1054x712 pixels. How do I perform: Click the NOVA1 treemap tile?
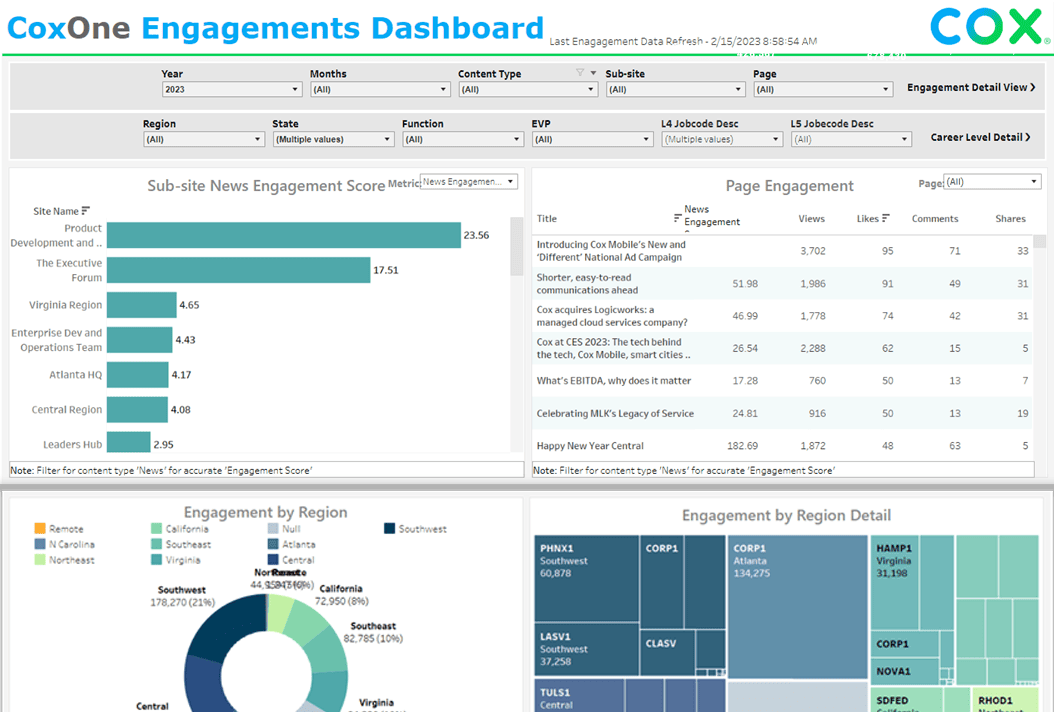point(905,671)
